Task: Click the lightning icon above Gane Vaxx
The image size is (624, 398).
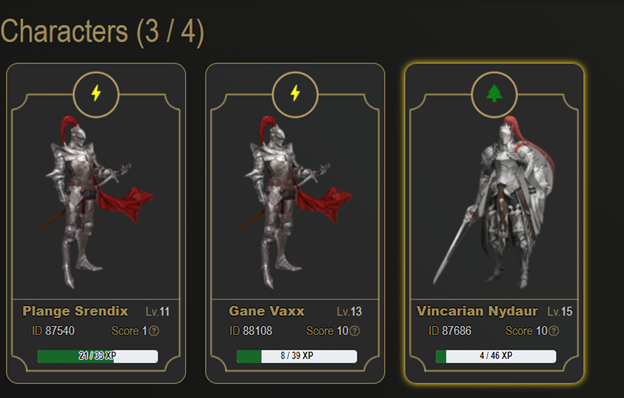Action: tap(295, 94)
